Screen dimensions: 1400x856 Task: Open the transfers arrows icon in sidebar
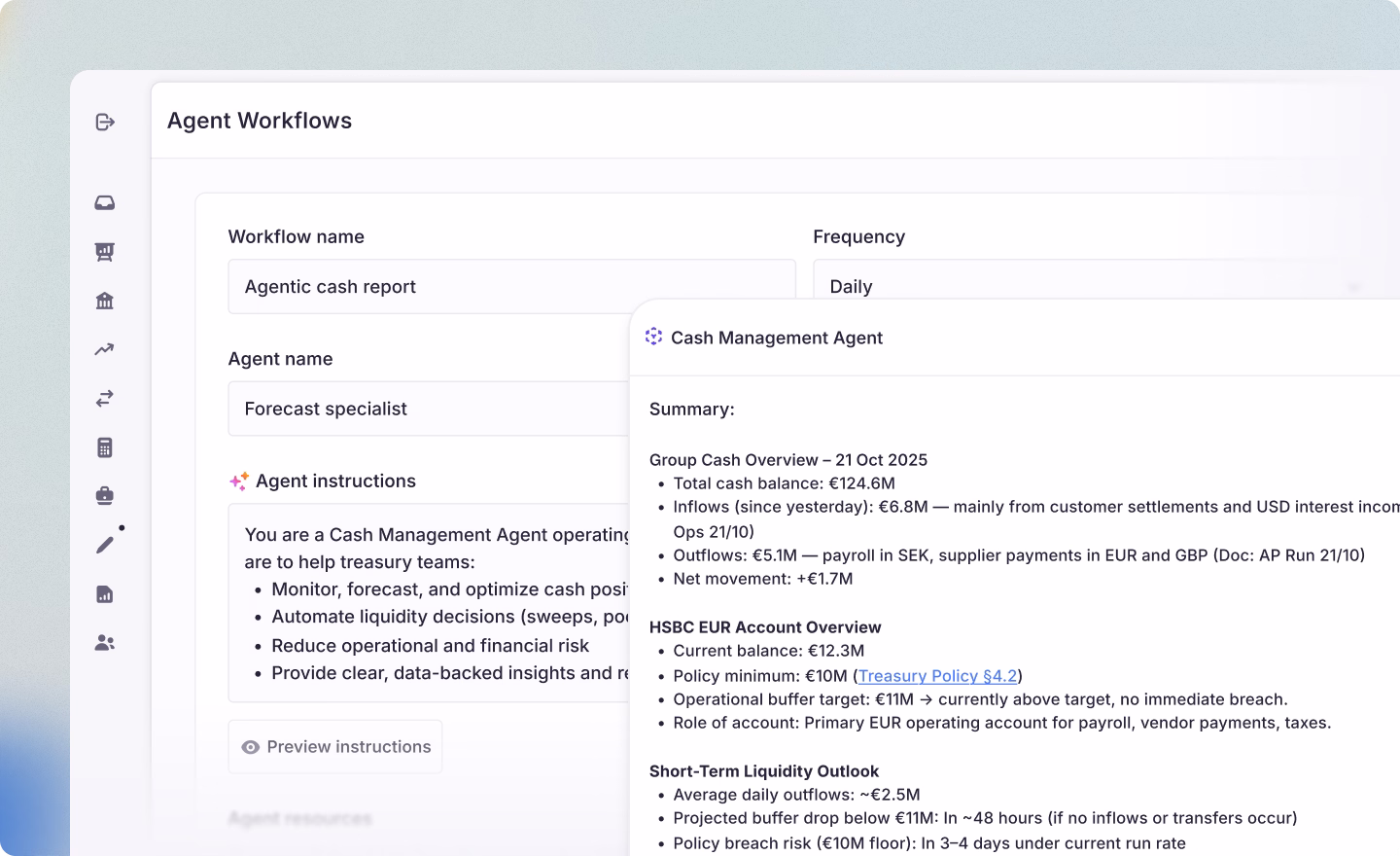tap(105, 398)
